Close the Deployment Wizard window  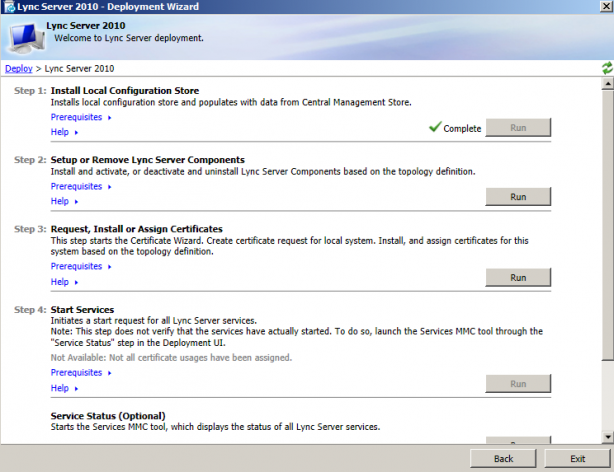(607, 7)
